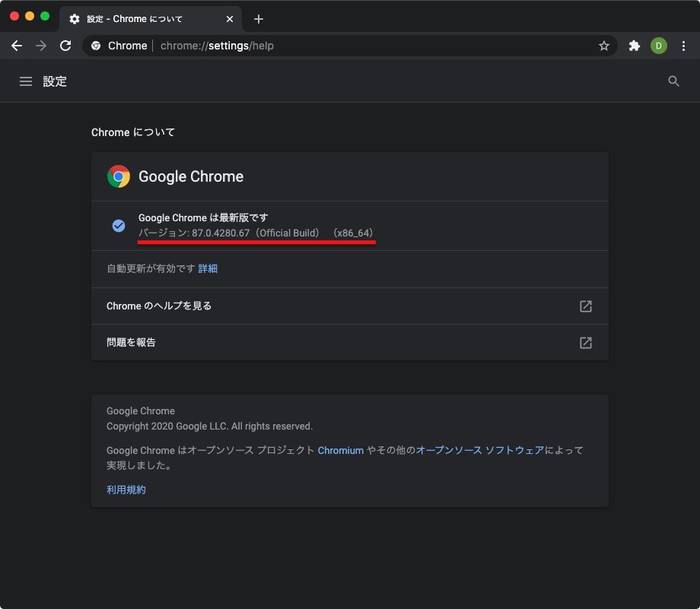Open the profile avatar labeled D
Screen dimensions: 700x609
coord(658,46)
